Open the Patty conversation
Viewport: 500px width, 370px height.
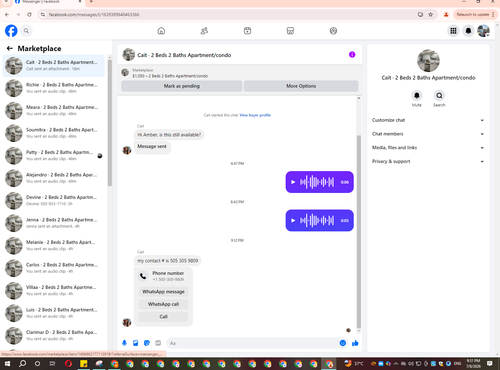[54, 156]
